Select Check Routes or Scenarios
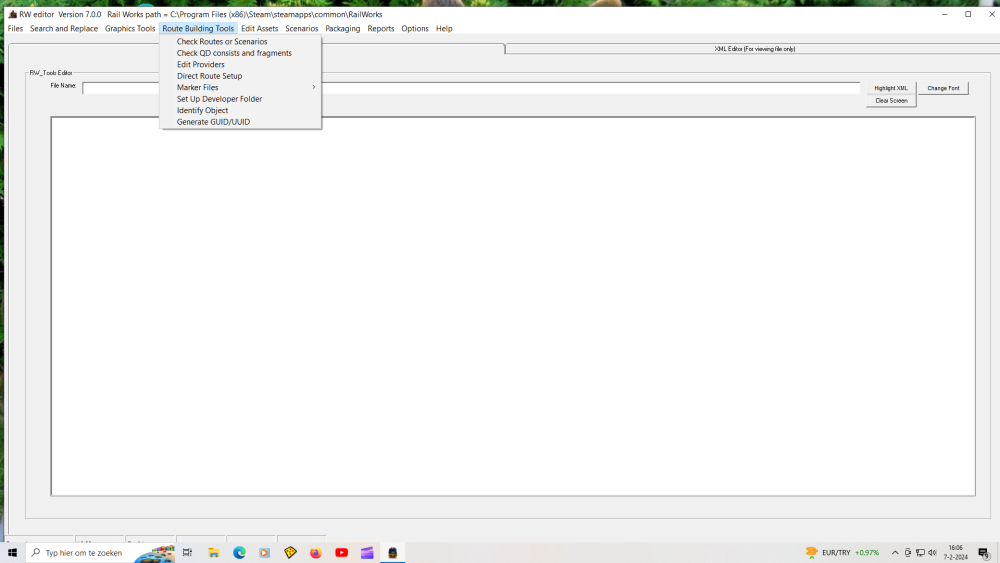1000x563 pixels. point(222,42)
